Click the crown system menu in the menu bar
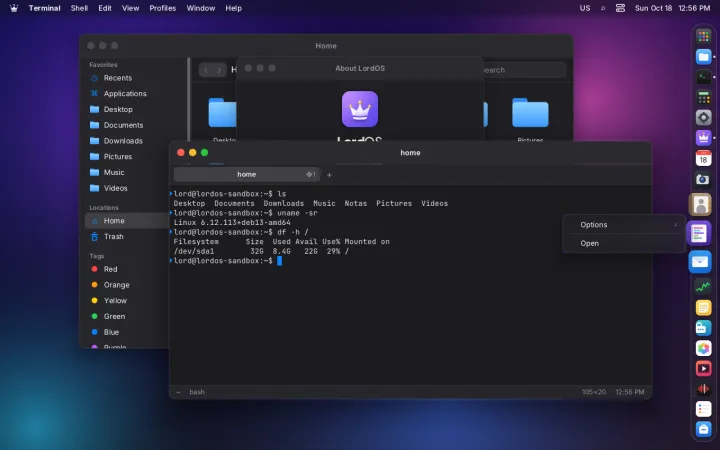The height and width of the screenshot is (450, 720). [14, 8]
